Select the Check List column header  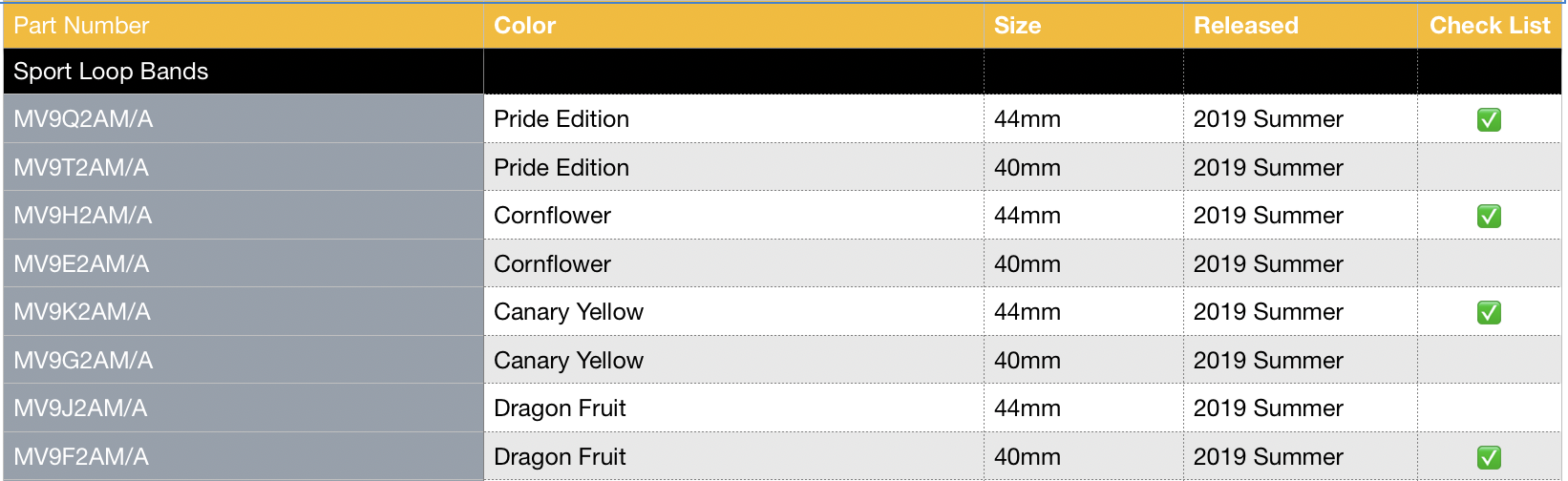pos(1489,26)
